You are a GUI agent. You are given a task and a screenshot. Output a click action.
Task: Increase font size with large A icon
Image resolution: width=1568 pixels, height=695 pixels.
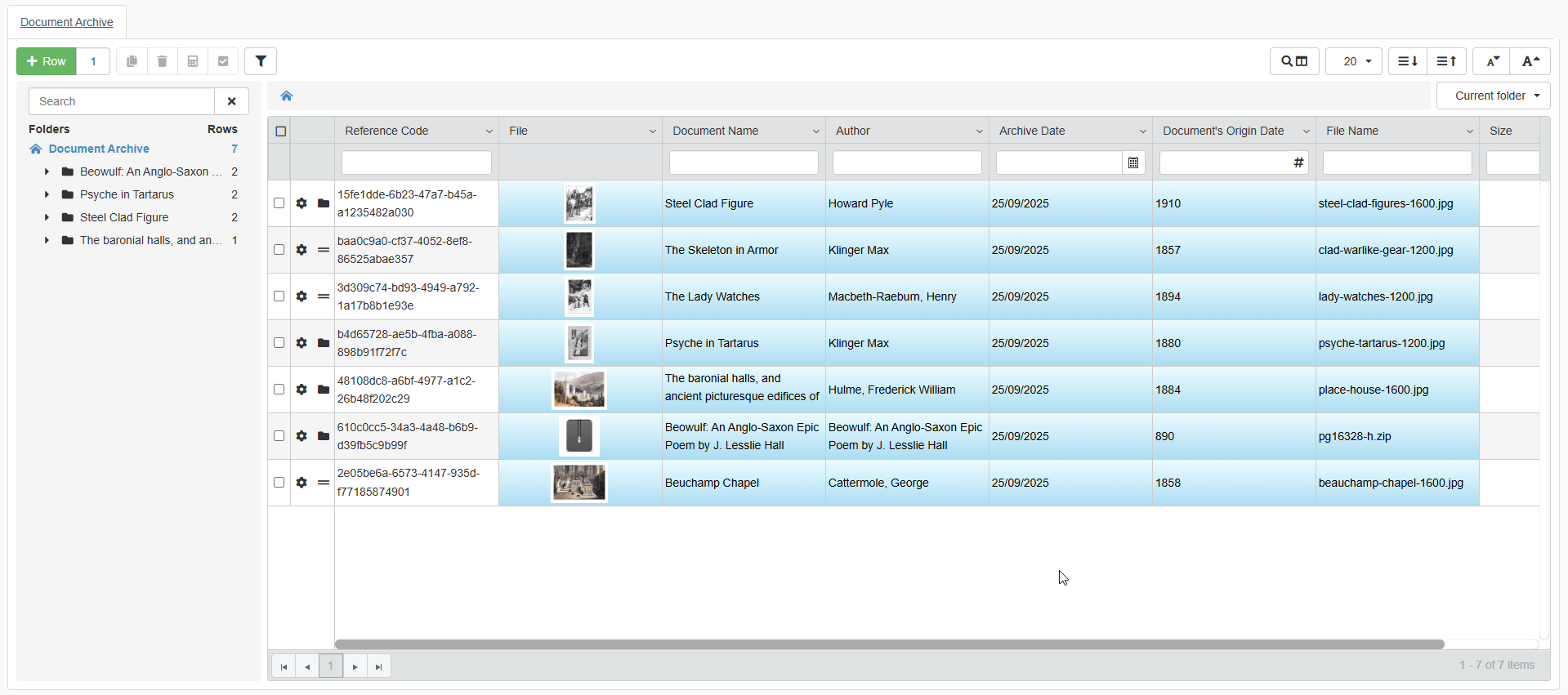point(1530,61)
